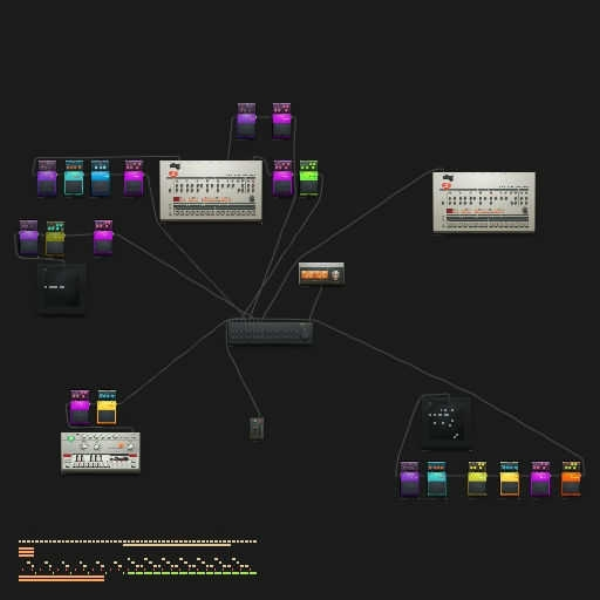Image resolution: width=600 pixels, height=600 pixels.
Task: Click the green button on the Bassline
Action: click(71, 439)
